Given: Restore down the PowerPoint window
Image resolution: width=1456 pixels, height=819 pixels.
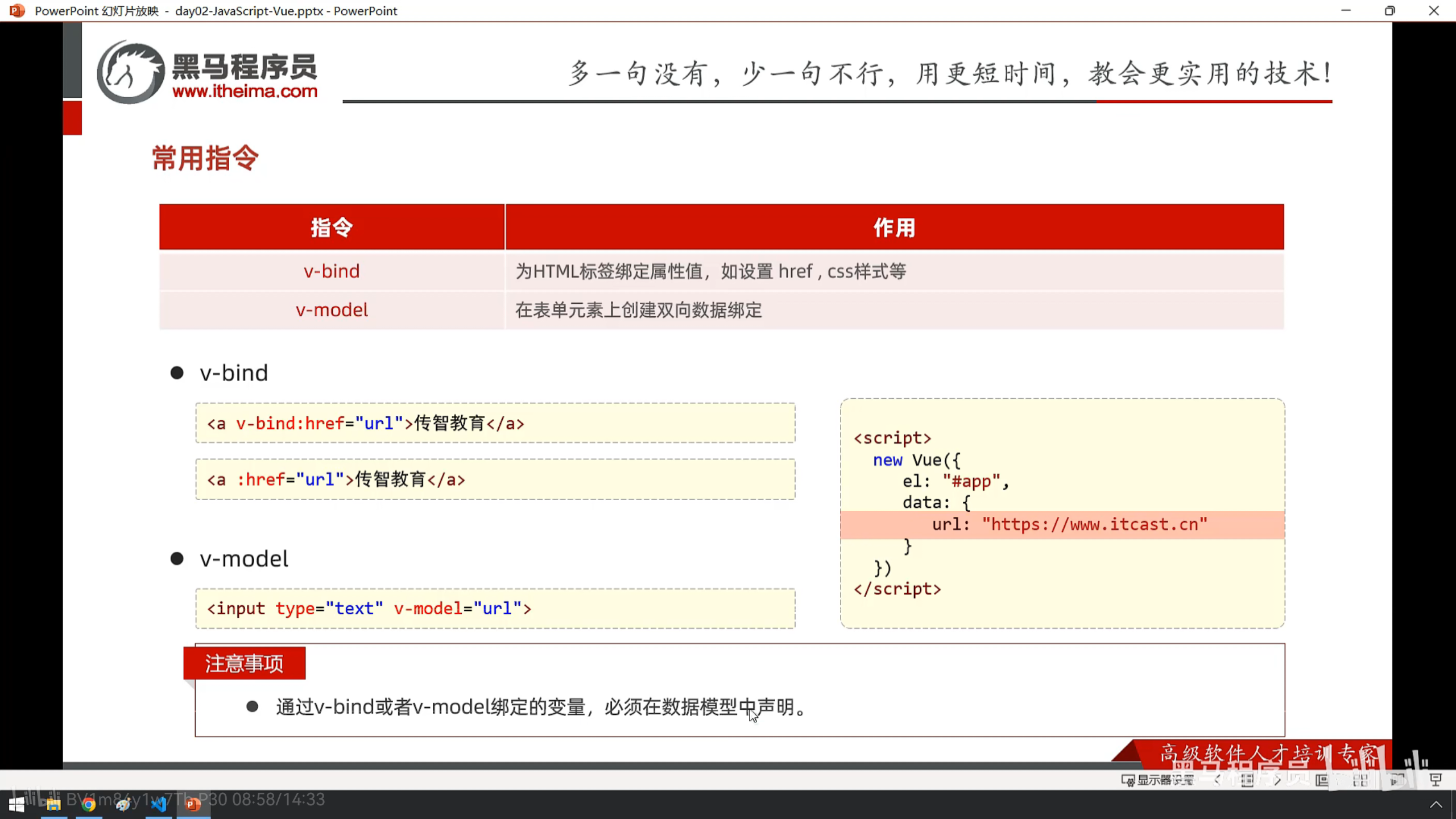Looking at the screenshot, I should (x=1389, y=10).
